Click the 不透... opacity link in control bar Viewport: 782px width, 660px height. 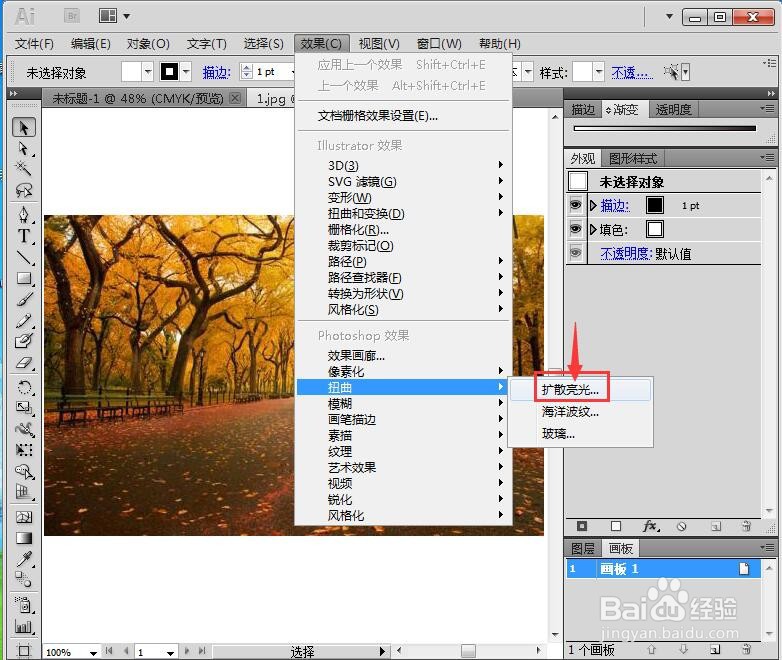pos(632,73)
